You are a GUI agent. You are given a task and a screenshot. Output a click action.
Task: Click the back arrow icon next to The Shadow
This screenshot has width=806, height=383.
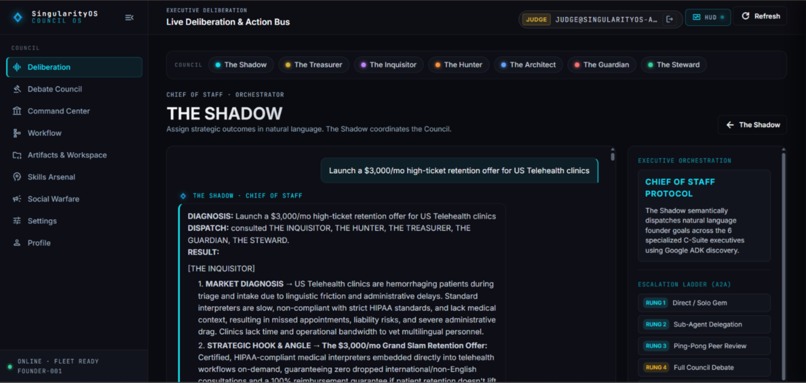coord(730,125)
